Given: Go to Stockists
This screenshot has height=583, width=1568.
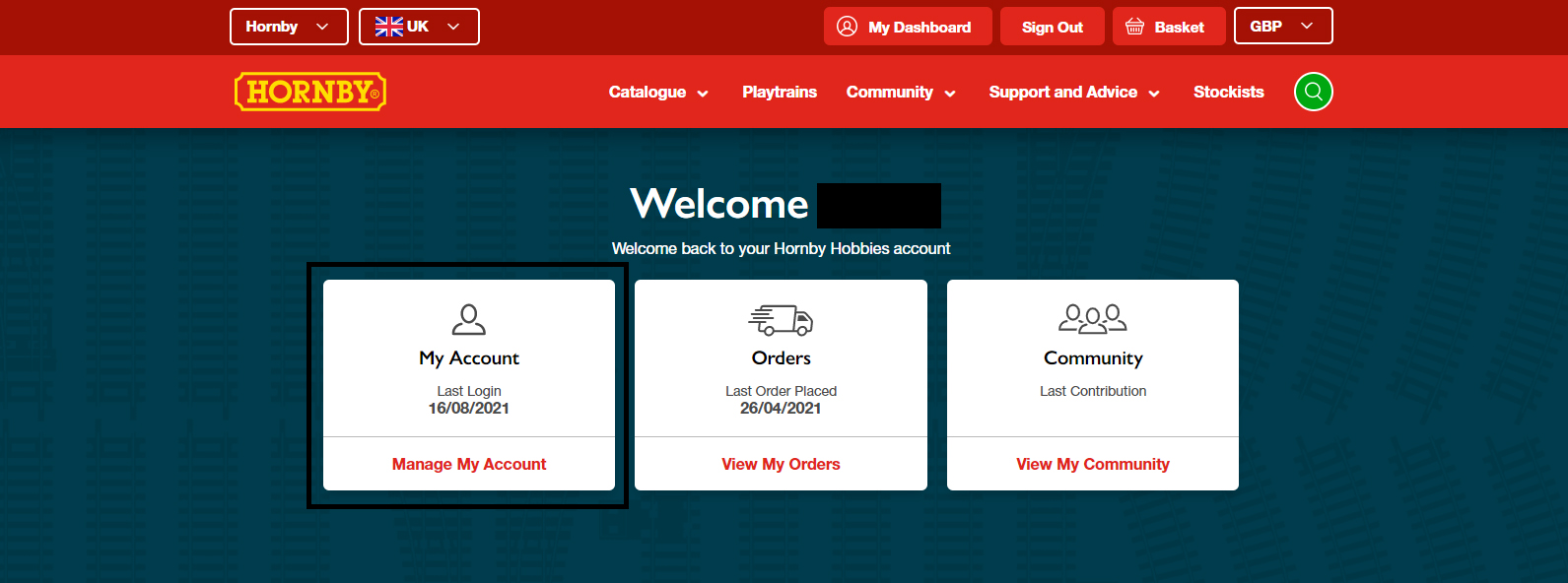Looking at the screenshot, I should pyautogui.click(x=1228, y=92).
